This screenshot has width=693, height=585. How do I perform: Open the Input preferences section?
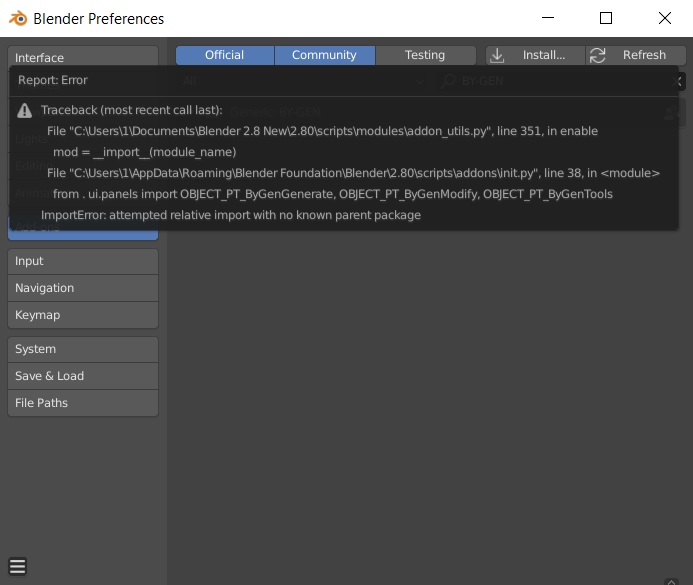click(83, 261)
